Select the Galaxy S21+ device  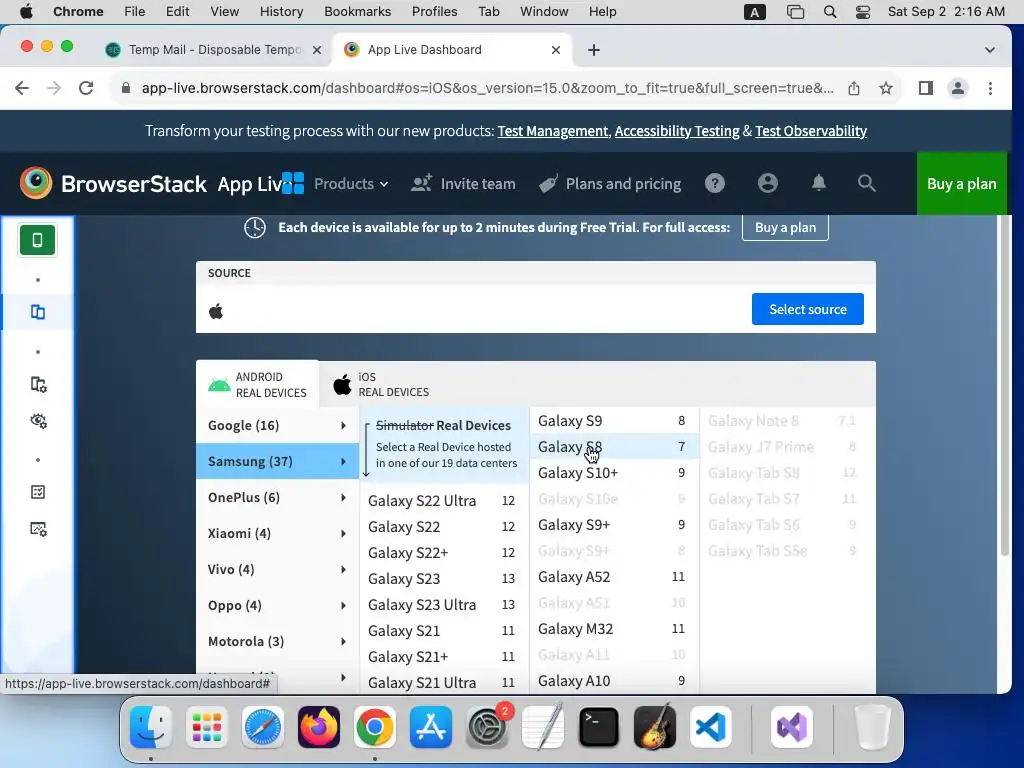click(443, 657)
